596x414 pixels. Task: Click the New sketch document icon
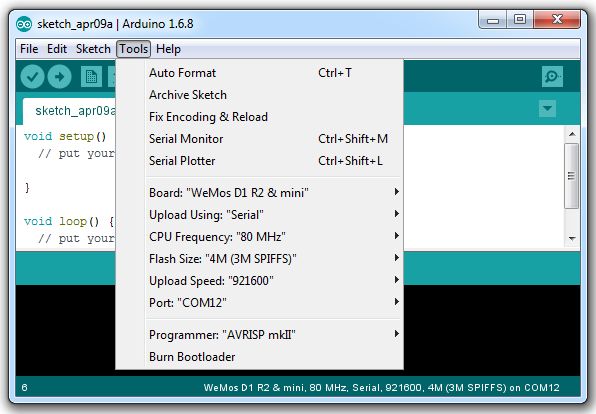click(91, 77)
